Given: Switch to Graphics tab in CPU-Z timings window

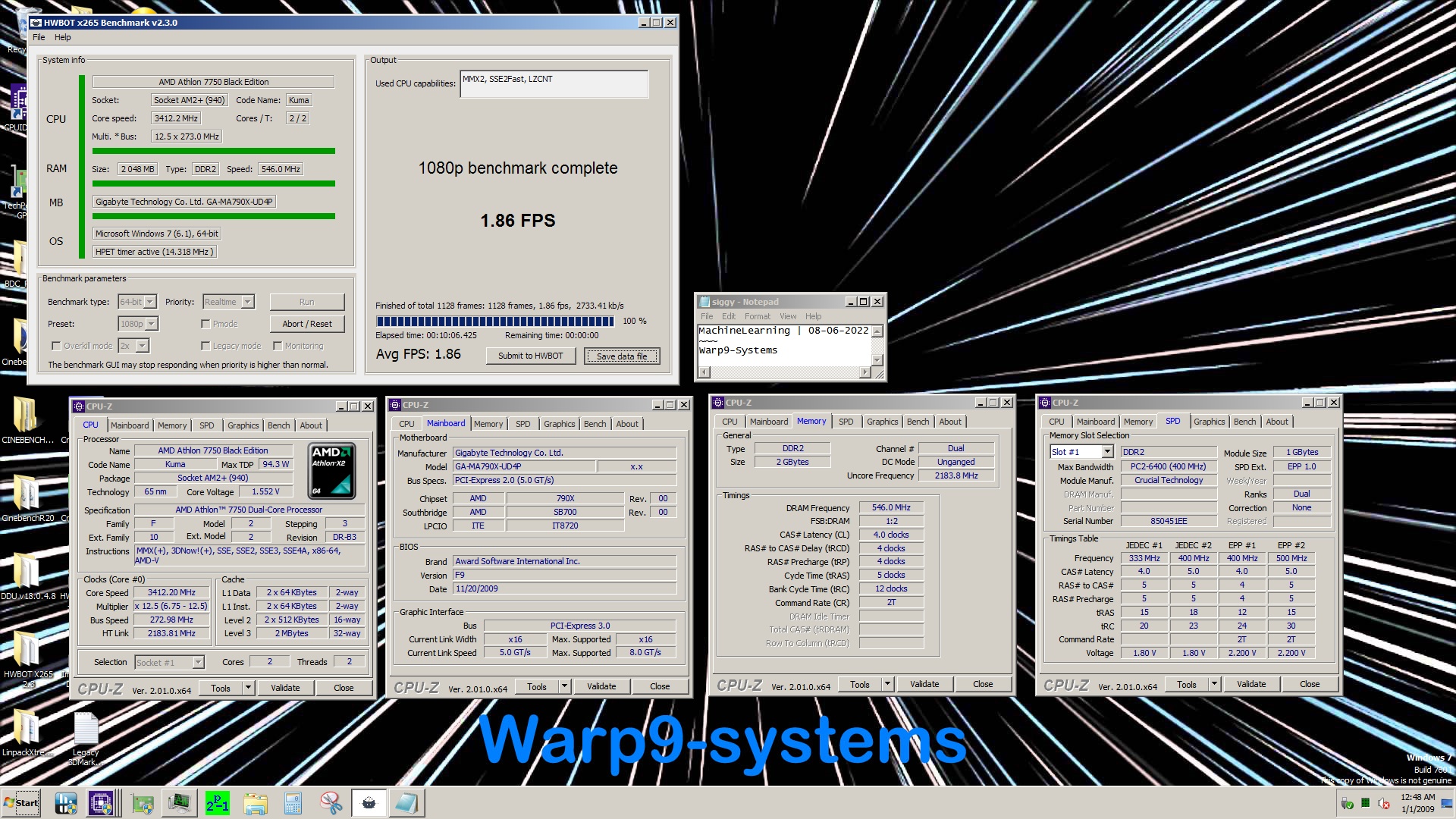Looking at the screenshot, I should click(x=882, y=422).
